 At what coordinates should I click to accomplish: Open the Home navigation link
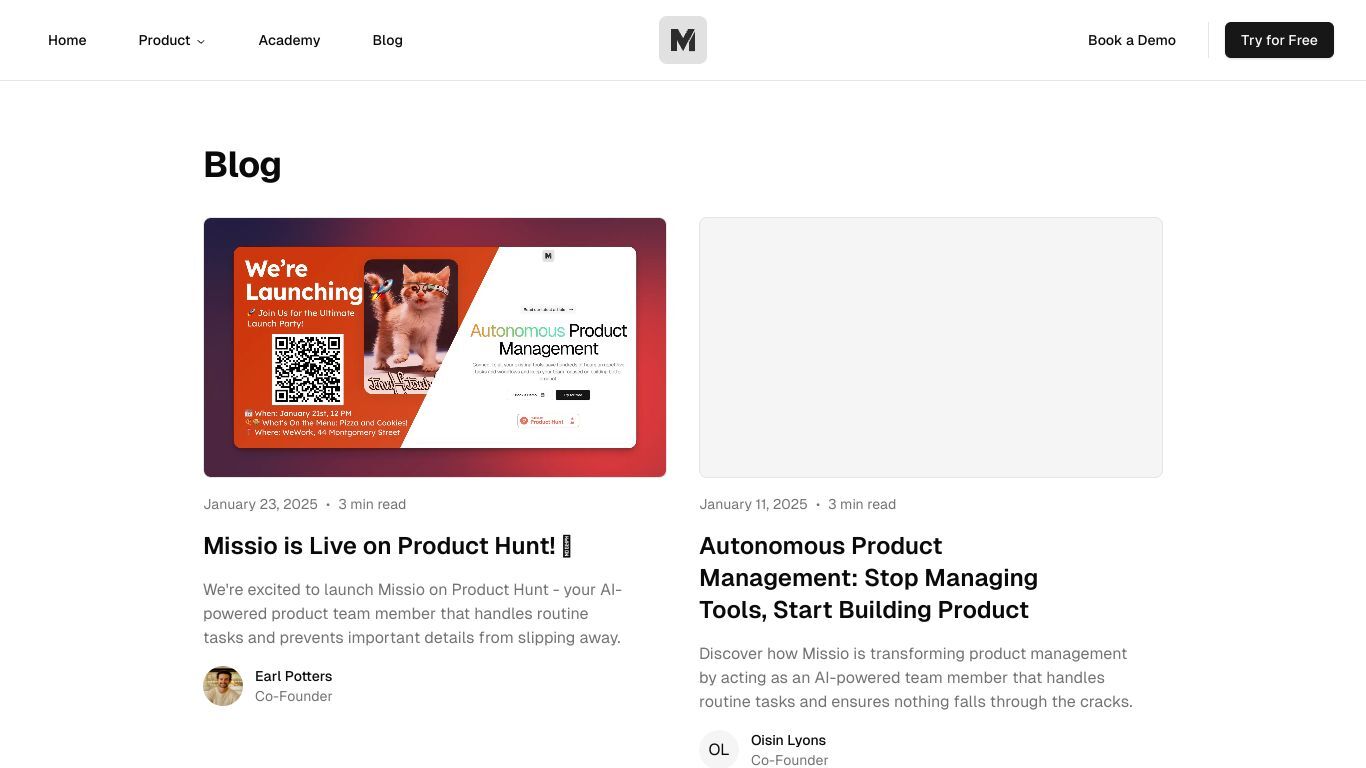coord(67,40)
